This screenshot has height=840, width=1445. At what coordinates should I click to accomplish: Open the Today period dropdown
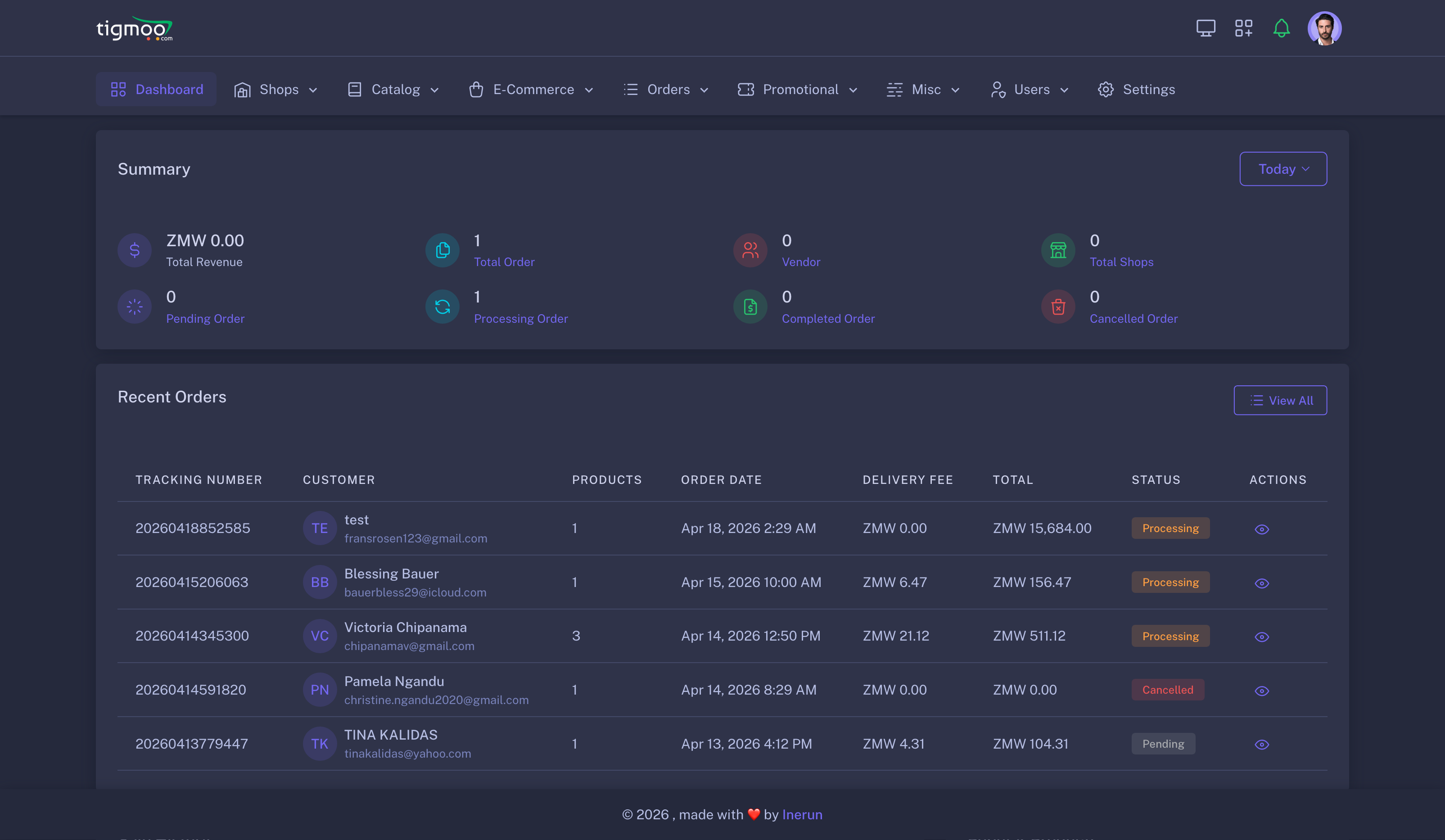(x=1283, y=169)
